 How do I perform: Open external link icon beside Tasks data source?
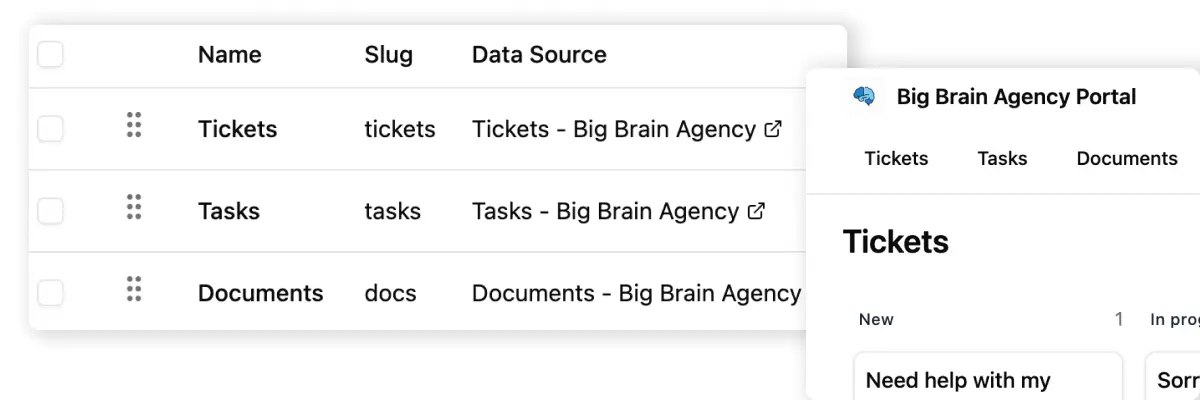pos(757,211)
